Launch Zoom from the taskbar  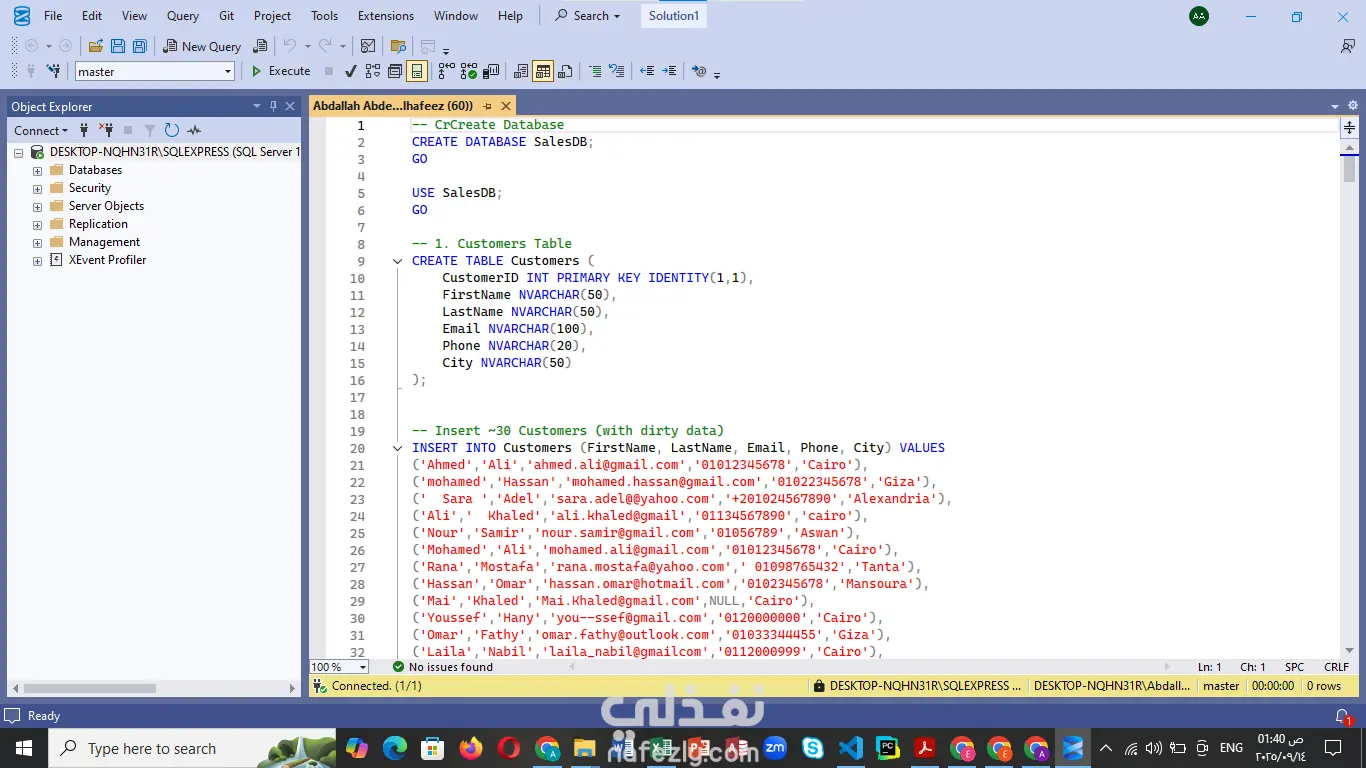(x=775, y=748)
